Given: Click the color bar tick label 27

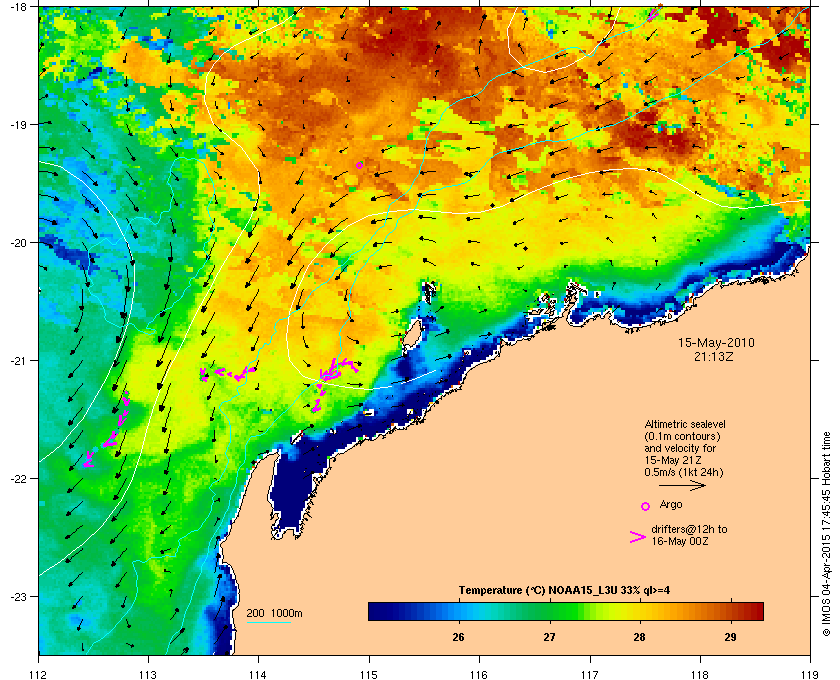Looking at the screenshot, I should 549,637.
